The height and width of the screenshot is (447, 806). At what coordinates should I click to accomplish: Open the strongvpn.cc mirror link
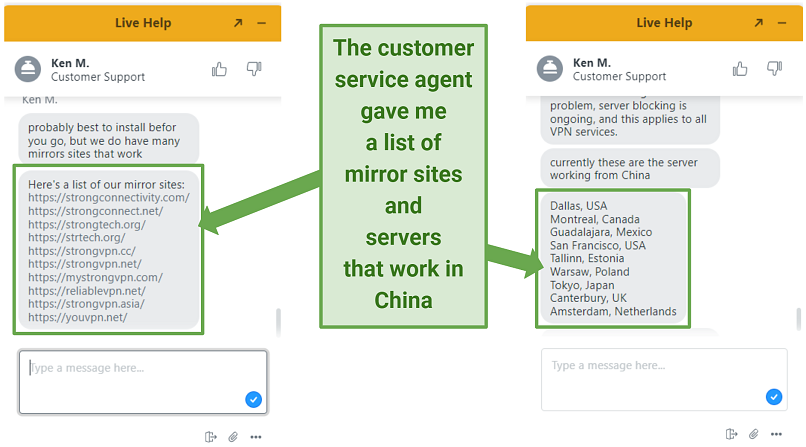click(82, 251)
